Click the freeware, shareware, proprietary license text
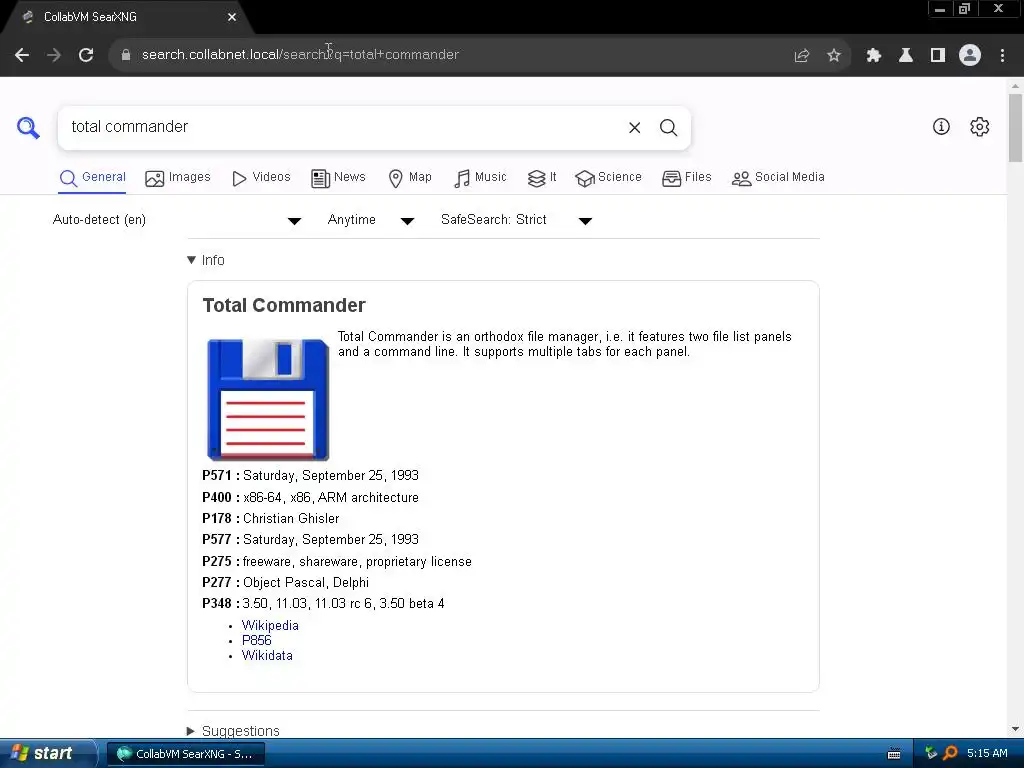This screenshot has width=1024, height=768. pos(357,562)
